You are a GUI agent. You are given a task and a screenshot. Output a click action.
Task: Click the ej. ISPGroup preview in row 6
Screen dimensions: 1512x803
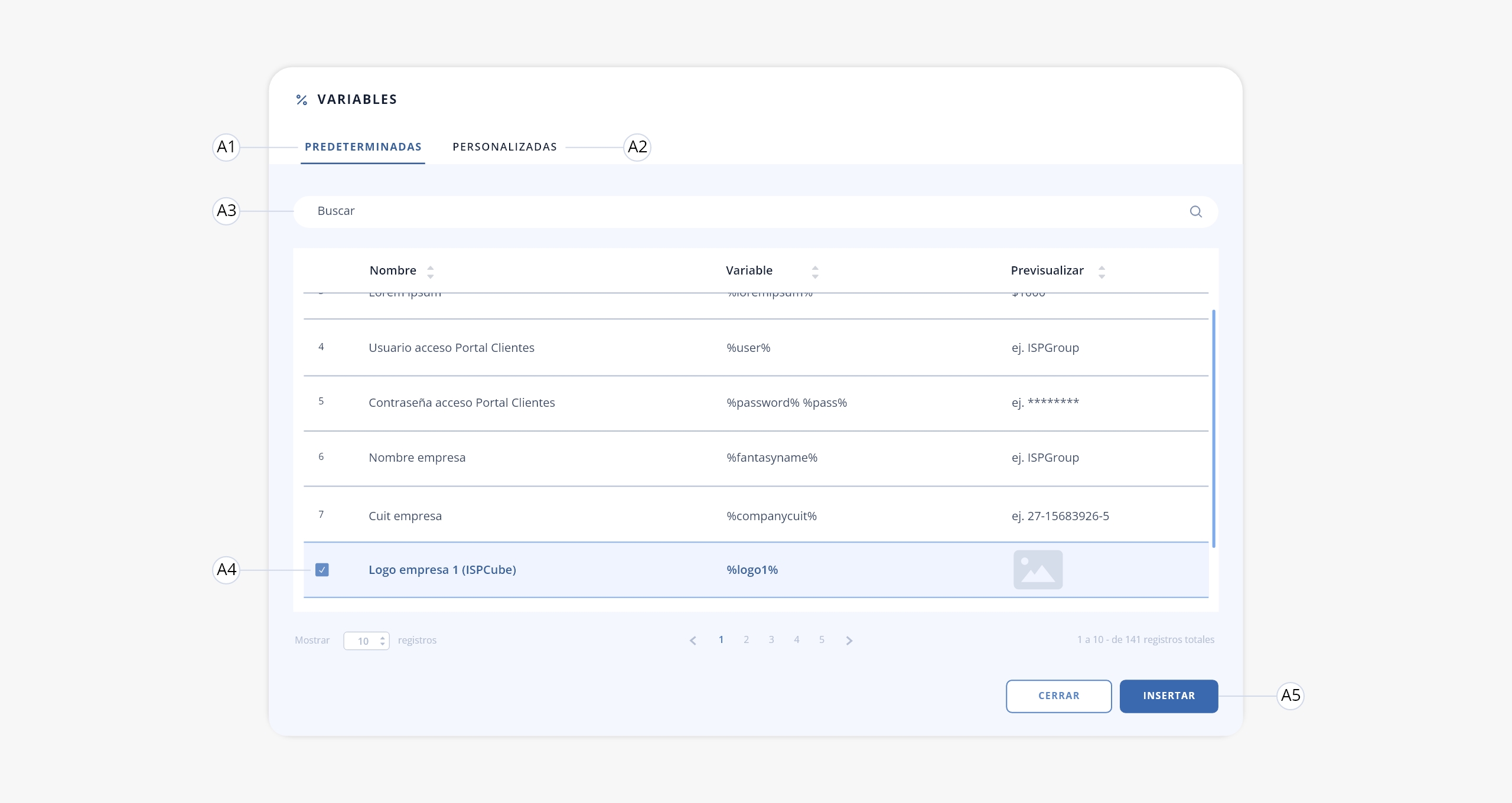click(x=1045, y=458)
